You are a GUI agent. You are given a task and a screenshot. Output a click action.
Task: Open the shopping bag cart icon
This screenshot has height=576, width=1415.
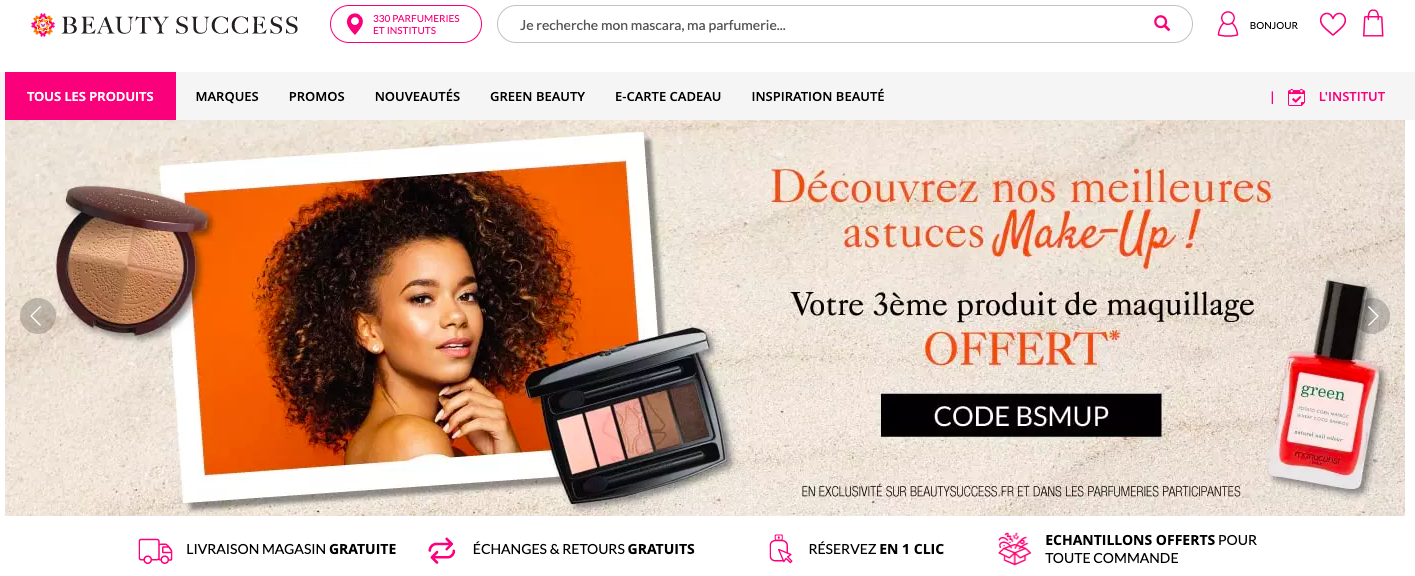click(x=1373, y=23)
